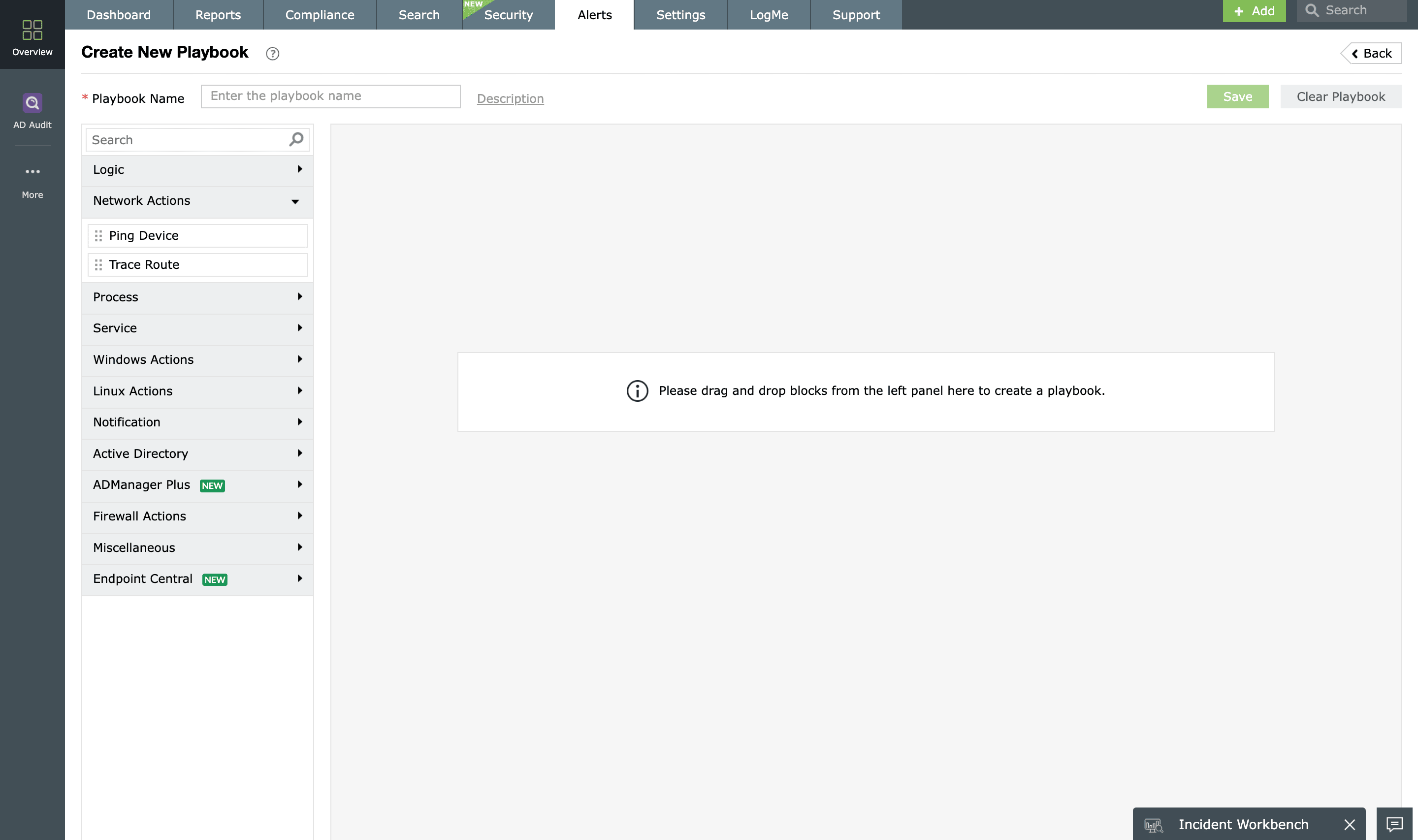Image resolution: width=1418 pixels, height=840 pixels.
Task: Close the Incident Workbench bar
Action: click(x=1350, y=825)
